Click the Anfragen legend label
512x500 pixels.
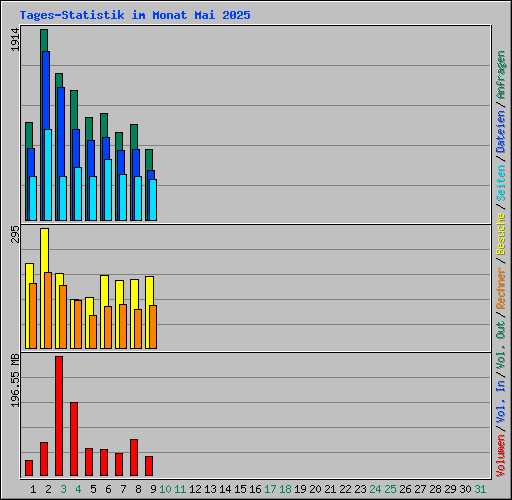pos(501,75)
